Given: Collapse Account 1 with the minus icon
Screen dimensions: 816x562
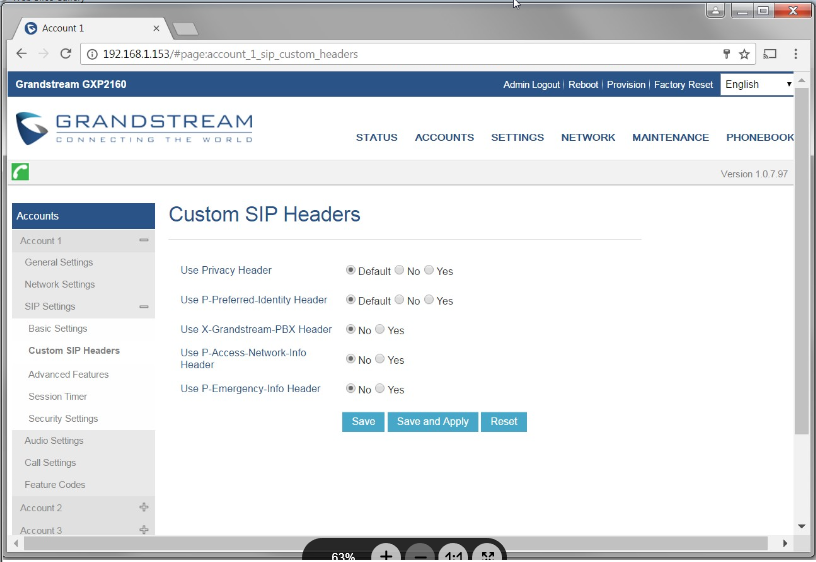Looking at the screenshot, I should (144, 240).
